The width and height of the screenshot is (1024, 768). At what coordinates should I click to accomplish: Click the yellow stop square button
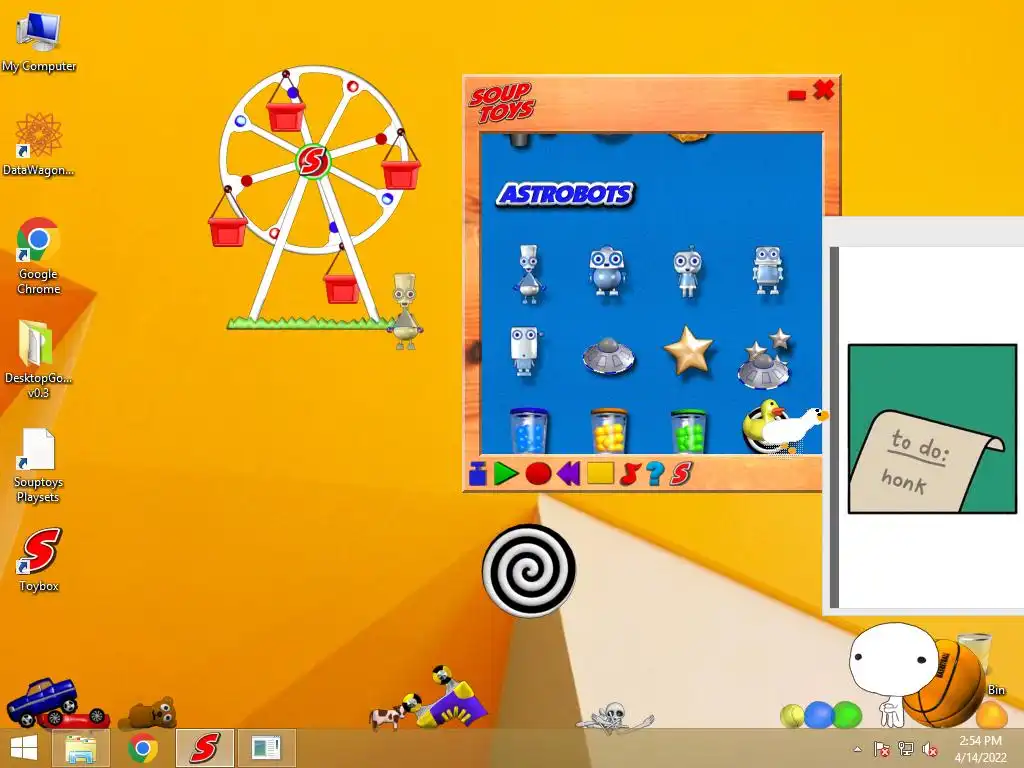(600, 473)
